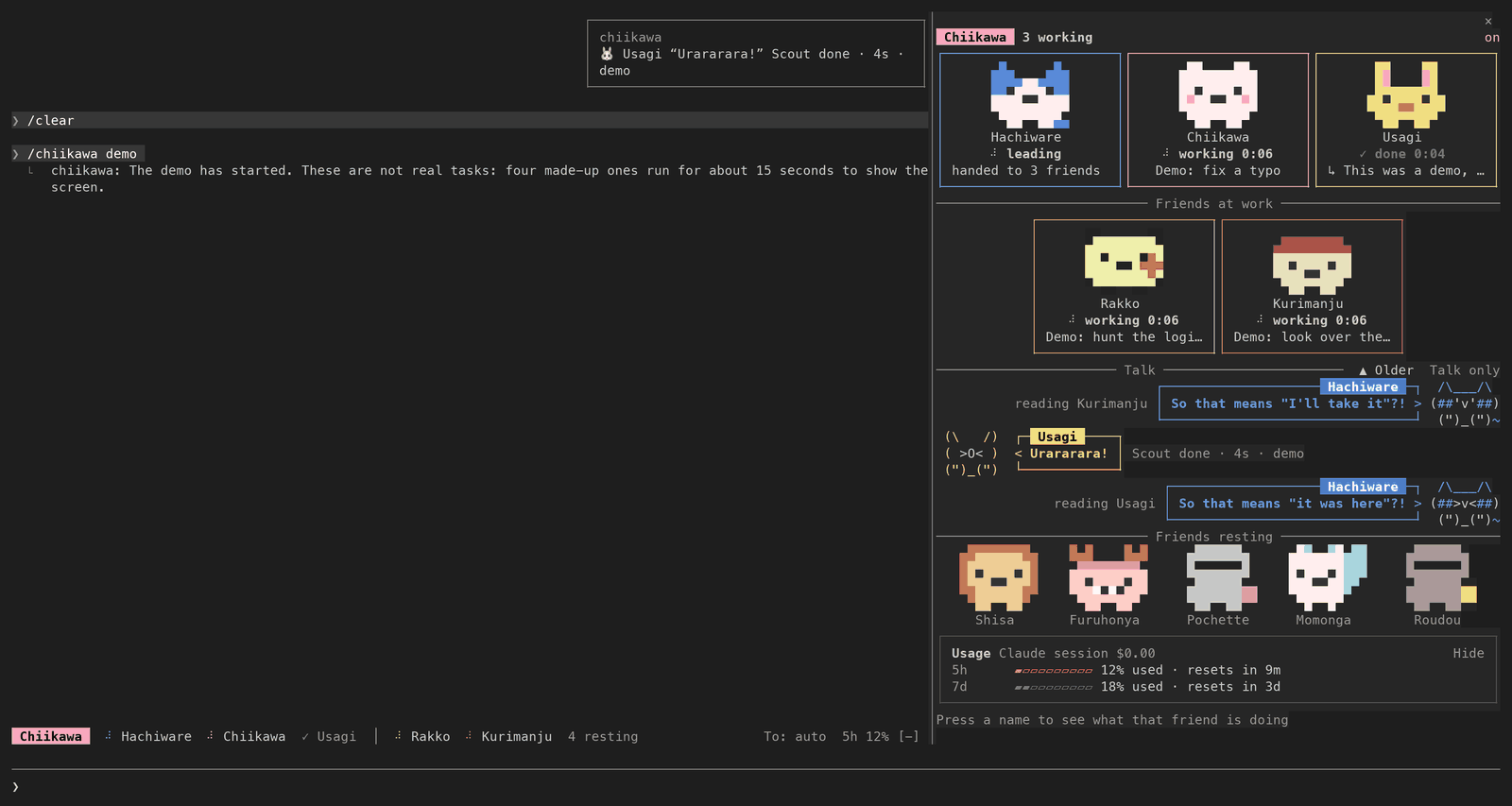Select Kurimanju in the bottom status bar
The width and height of the screenshot is (1512, 806).
coord(507,736)
